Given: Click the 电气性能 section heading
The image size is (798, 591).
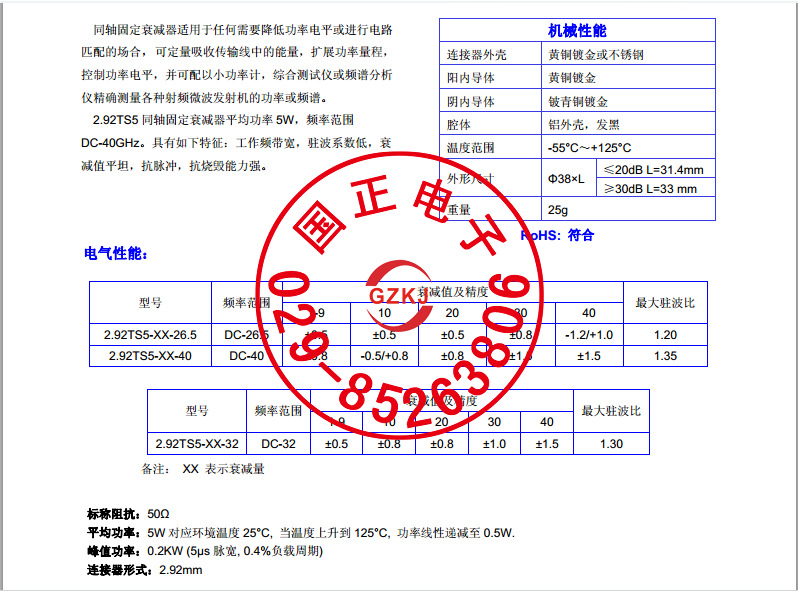Looking at the screenshot, I should click(x=116, y=253).
